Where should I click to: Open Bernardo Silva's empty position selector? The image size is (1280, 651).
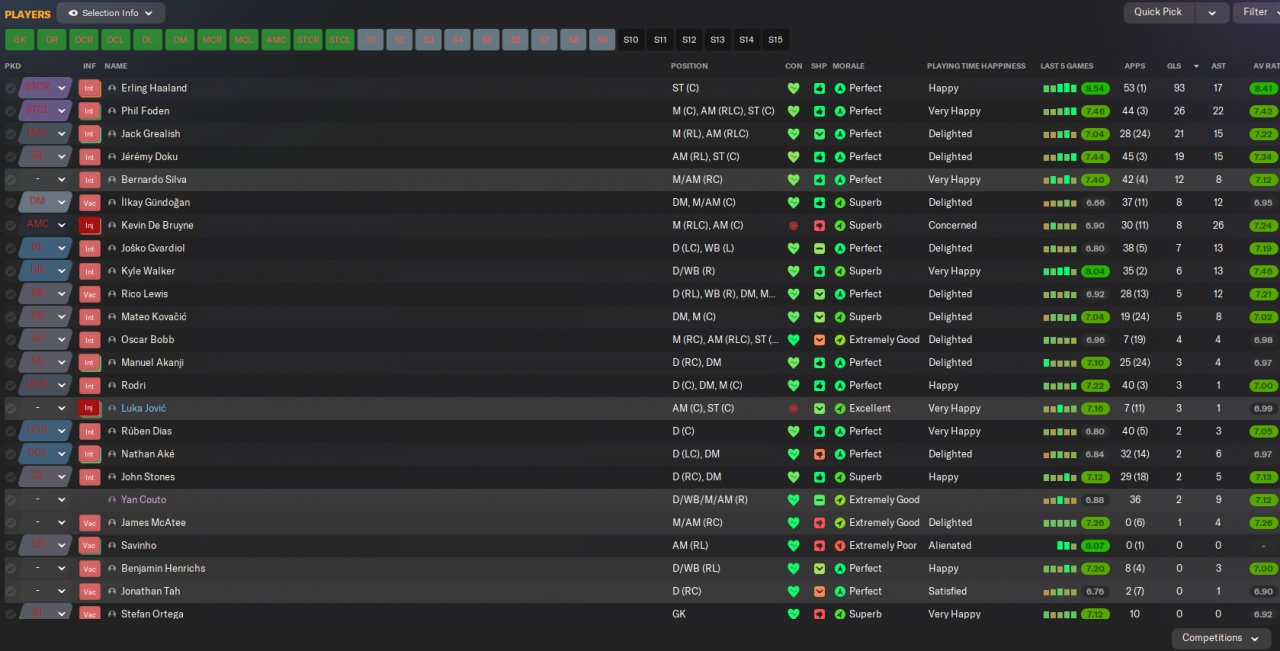click(45, 179)
